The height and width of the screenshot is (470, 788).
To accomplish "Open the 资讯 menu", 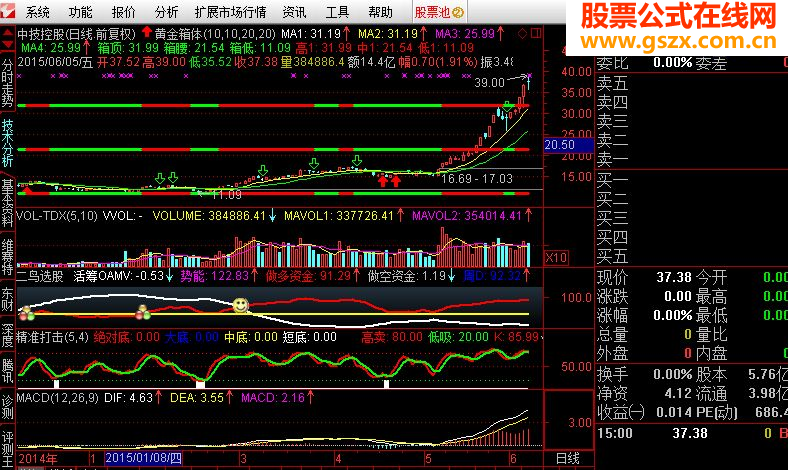I will coord(294,12).
